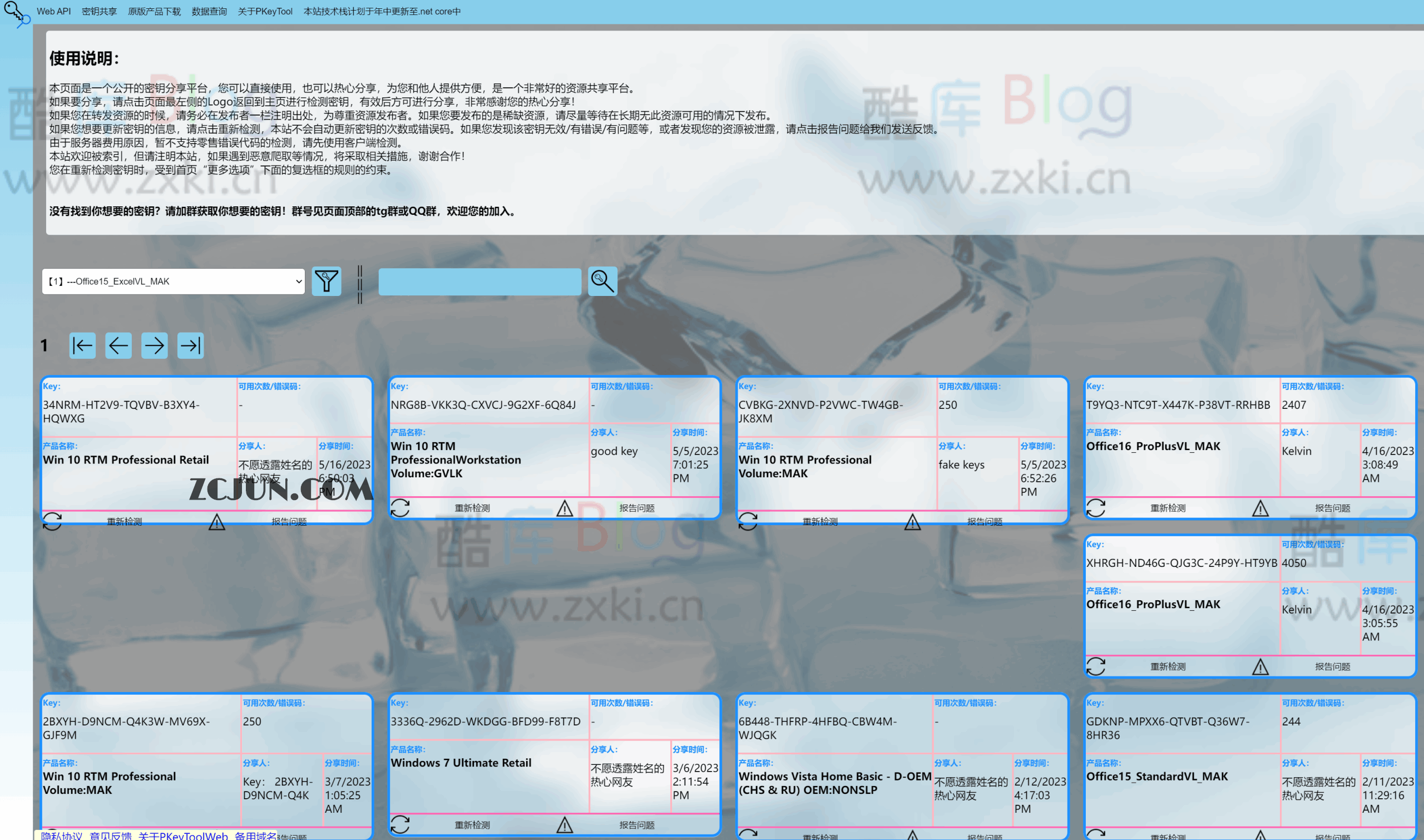Image resolution: width=1424 pixels, height=840 pixels.
Task: Click 重新检测 on the CVBKG-2XNVD card
Action: (x=820, y=521)
